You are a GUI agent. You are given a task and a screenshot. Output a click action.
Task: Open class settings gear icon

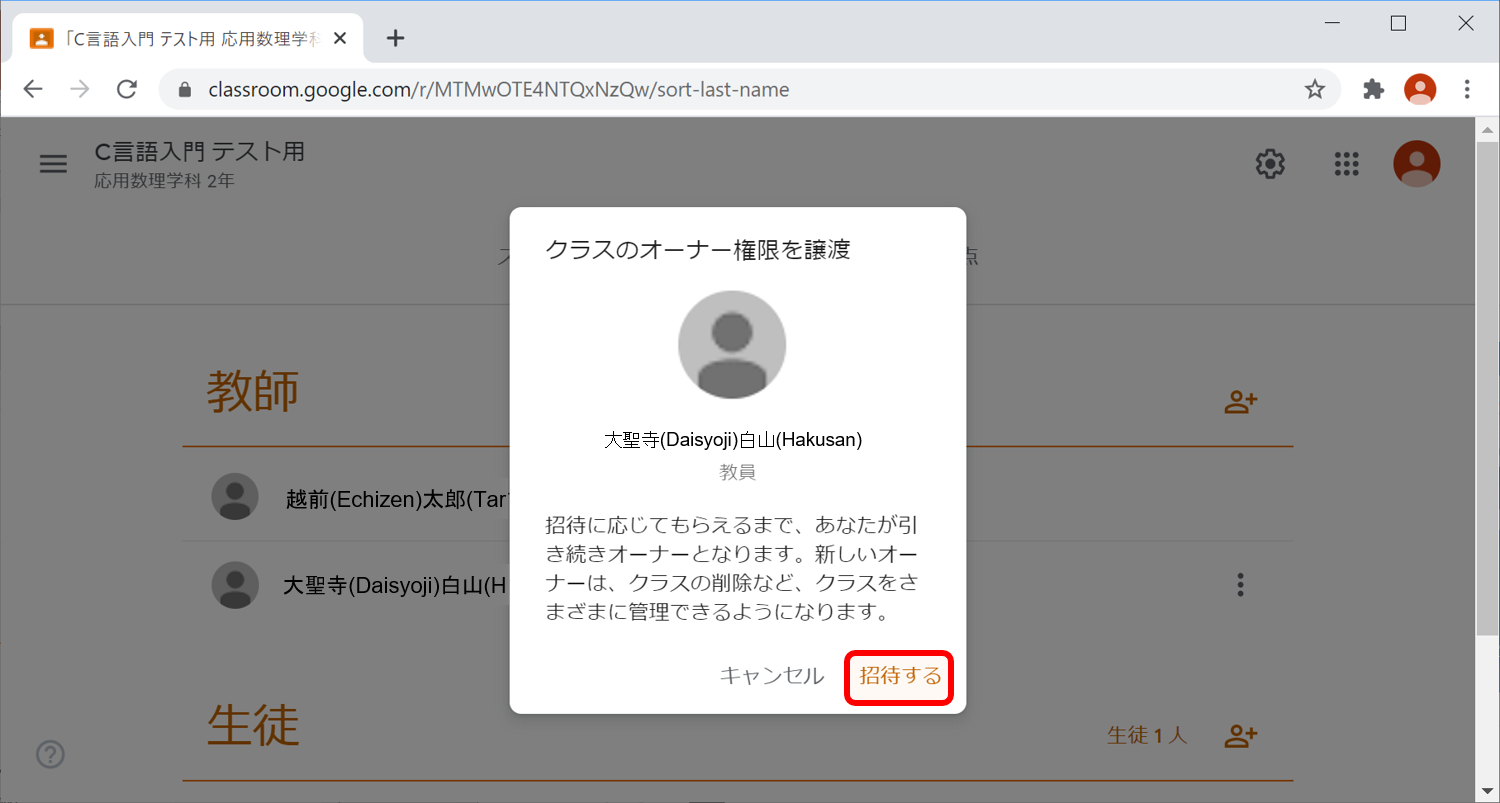(x=1270, y=164)
